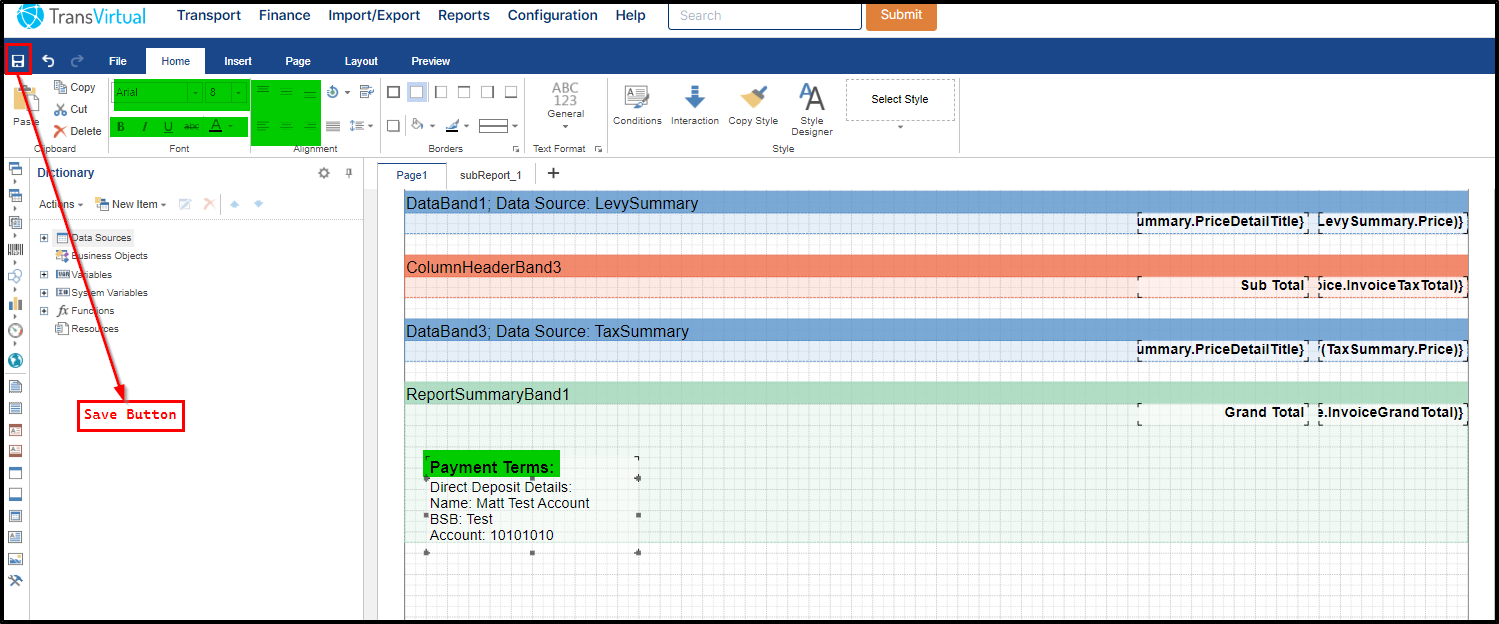1499x624 pixels.
Task: Expand the Select Style gallery
Action: click(x=900, y=127)
